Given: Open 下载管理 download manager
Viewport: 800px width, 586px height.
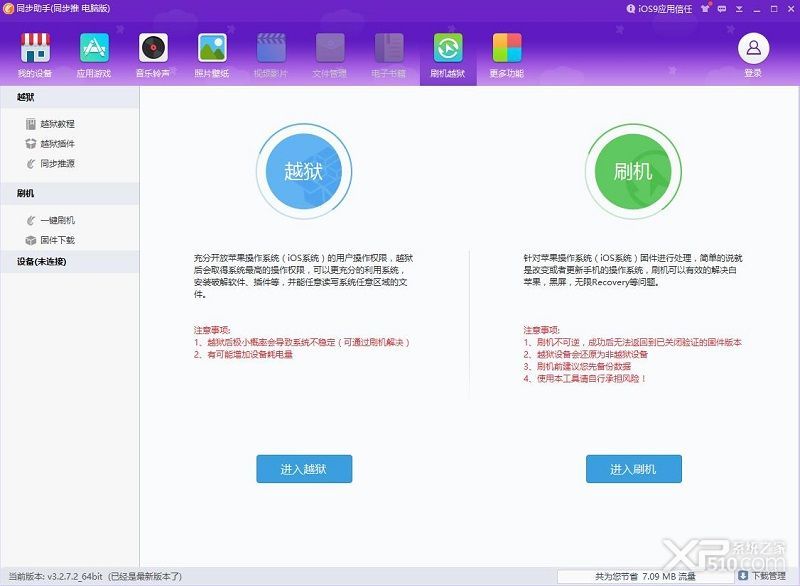Looking at the screenshot, I should coord(762,576).
